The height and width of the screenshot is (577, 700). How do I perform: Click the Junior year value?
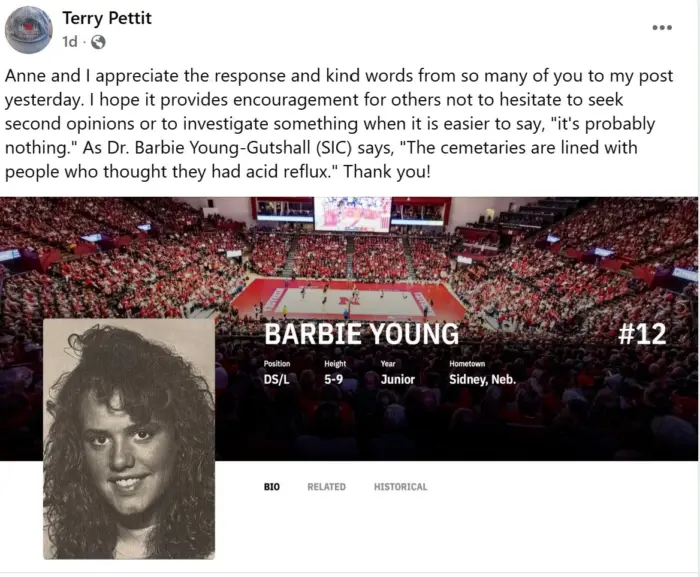[x=398, y=380]
